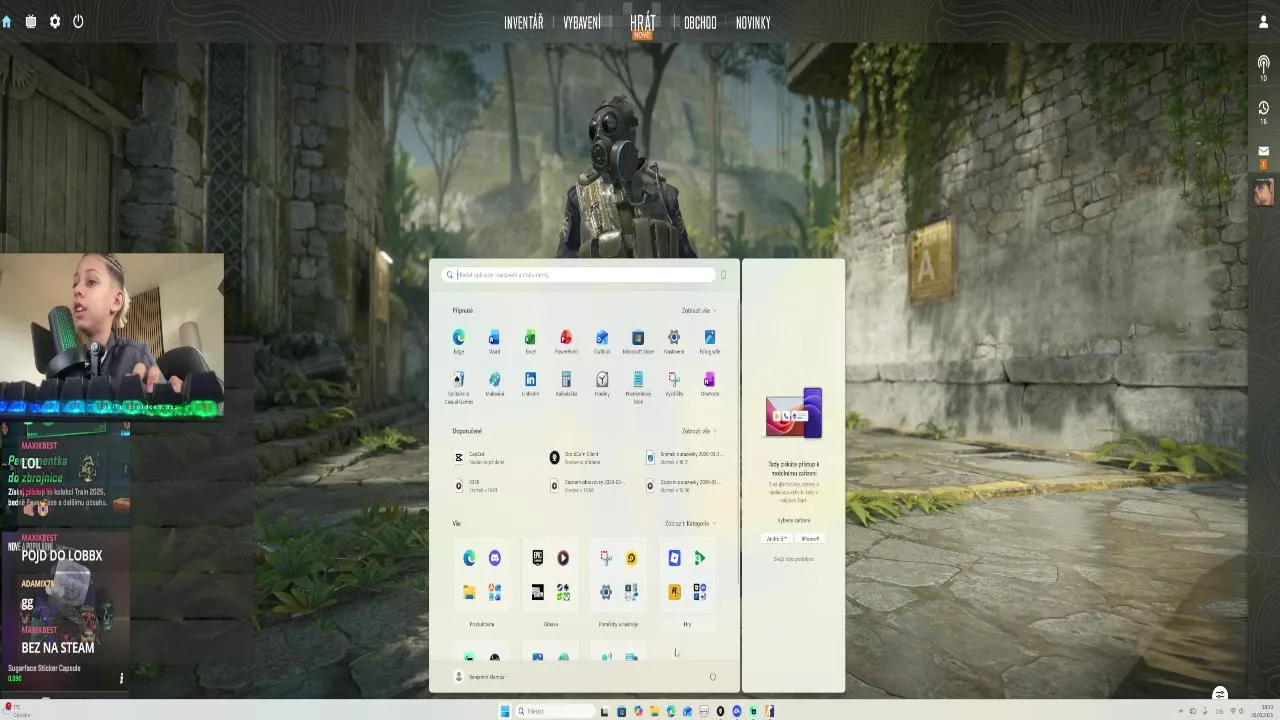Open Pomůcky a nástroje category folder

pos(618,575)
